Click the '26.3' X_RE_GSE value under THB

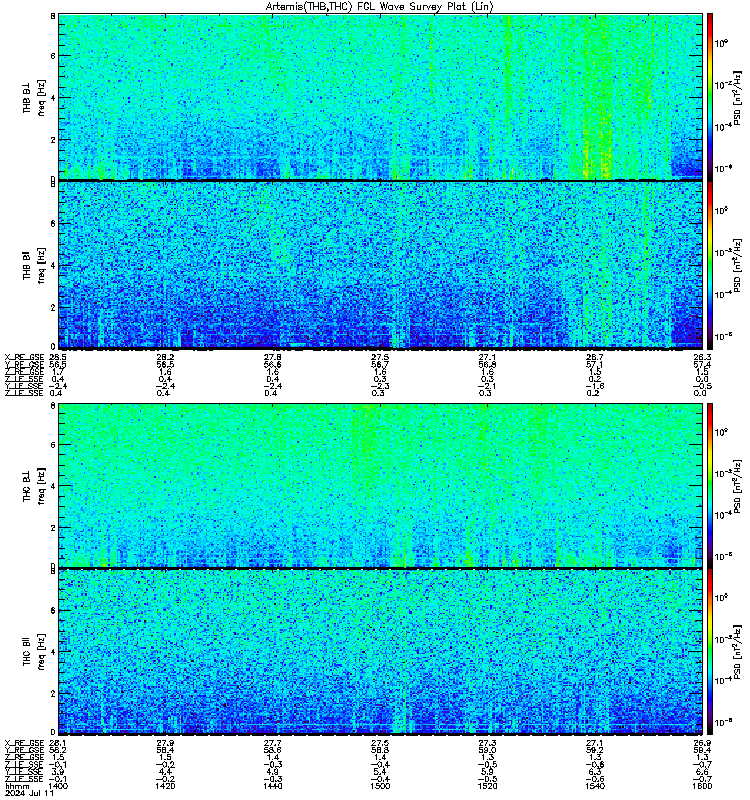click(x=702, y=357)
